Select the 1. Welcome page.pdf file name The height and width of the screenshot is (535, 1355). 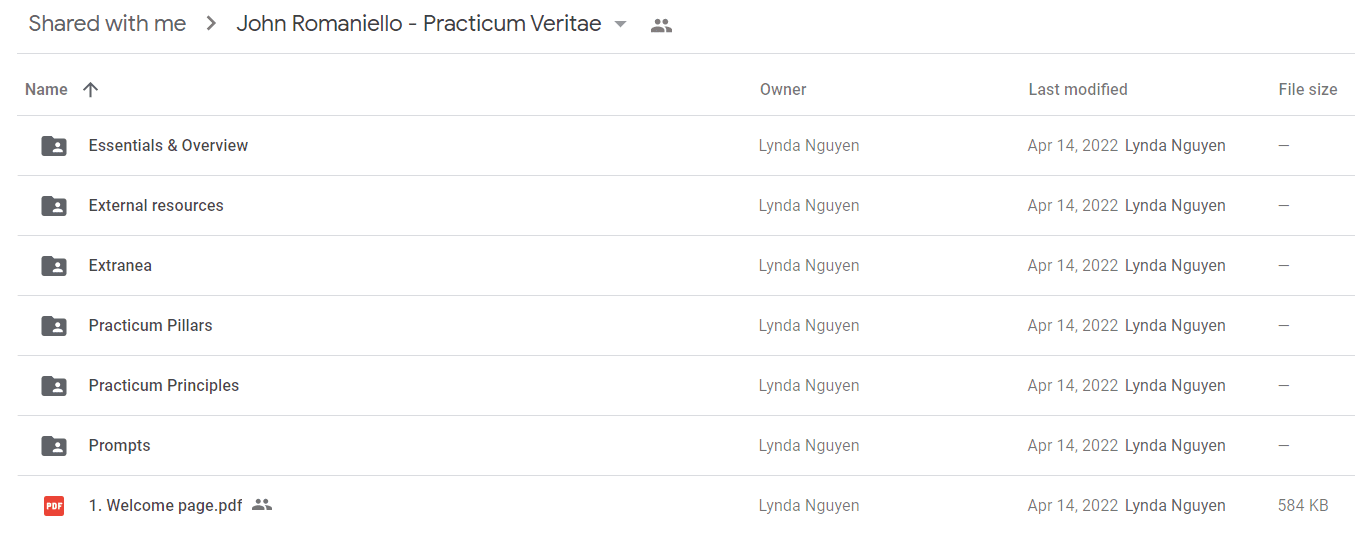click(165, 506)
